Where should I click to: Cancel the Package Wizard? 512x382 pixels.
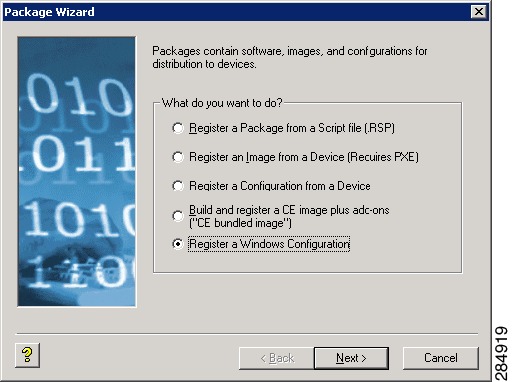(441, 358)
